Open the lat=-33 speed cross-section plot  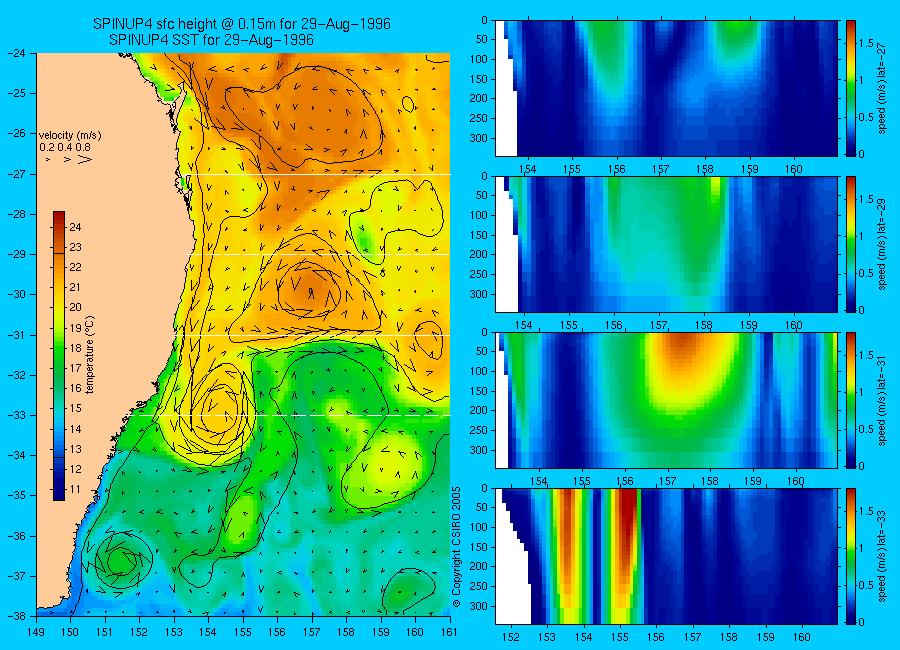(x=666, y=556)
